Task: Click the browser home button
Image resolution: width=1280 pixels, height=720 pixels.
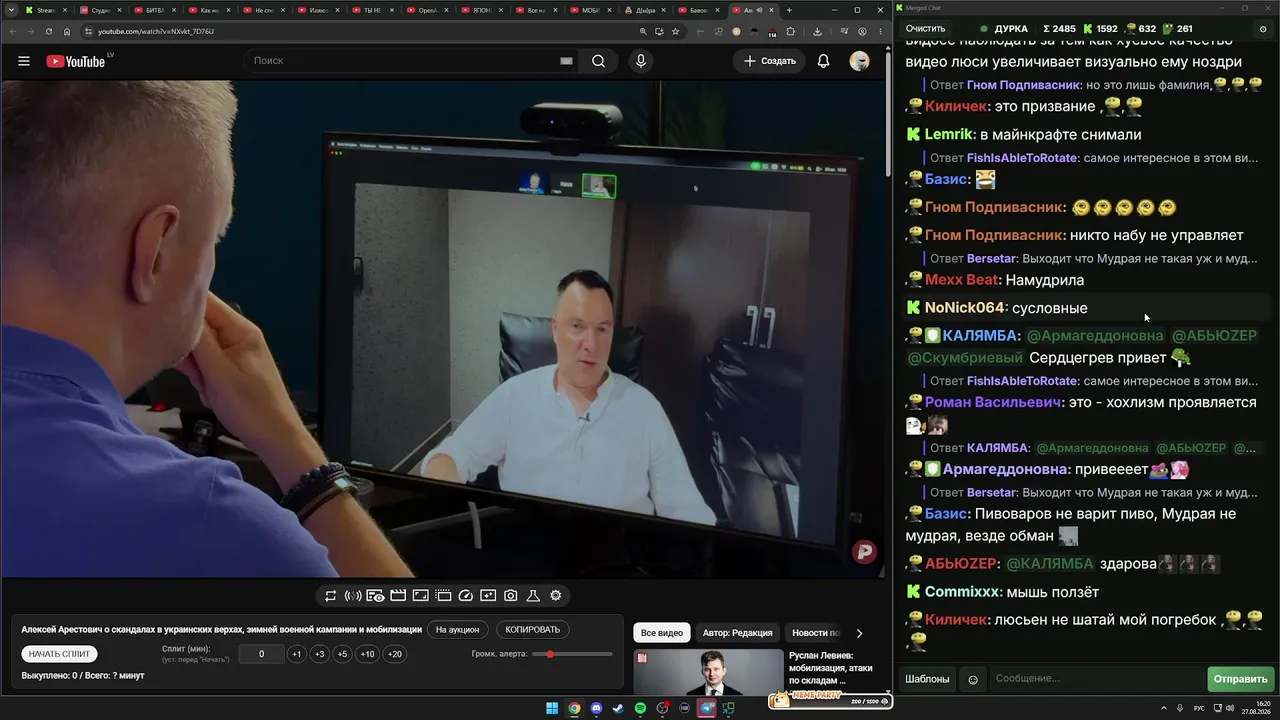Action: (x=68, y=31)
